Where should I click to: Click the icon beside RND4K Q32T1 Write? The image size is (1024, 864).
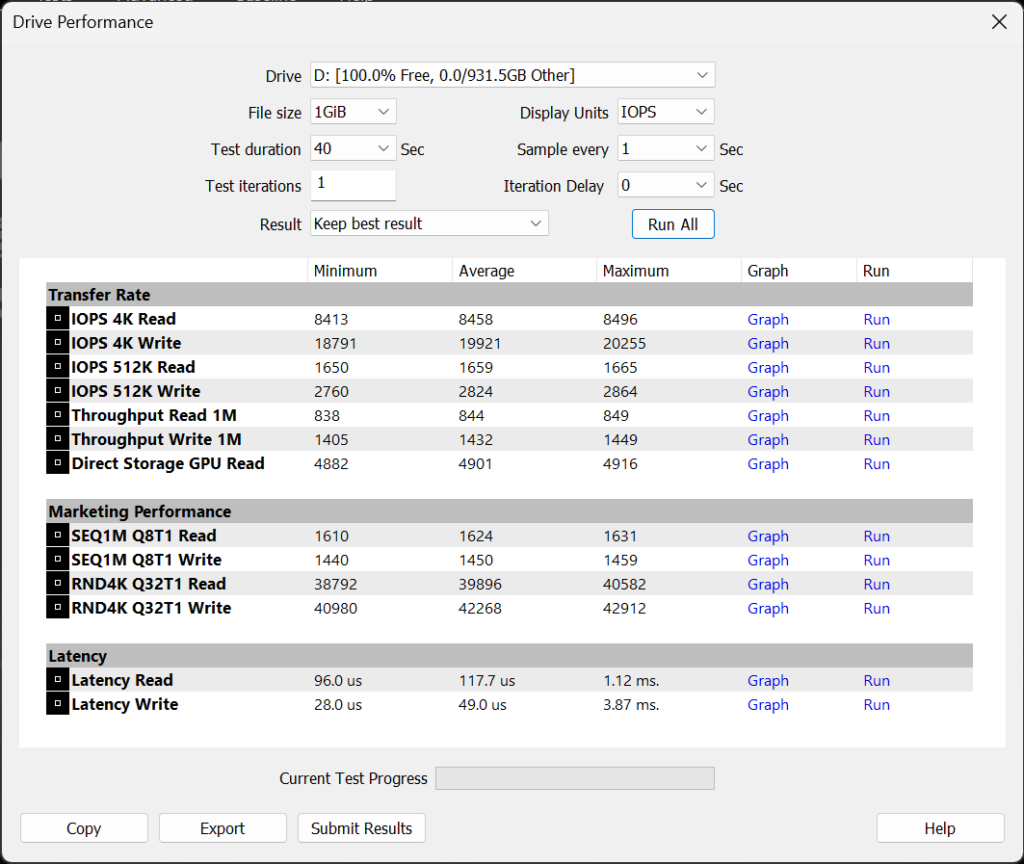coord(57,608)
